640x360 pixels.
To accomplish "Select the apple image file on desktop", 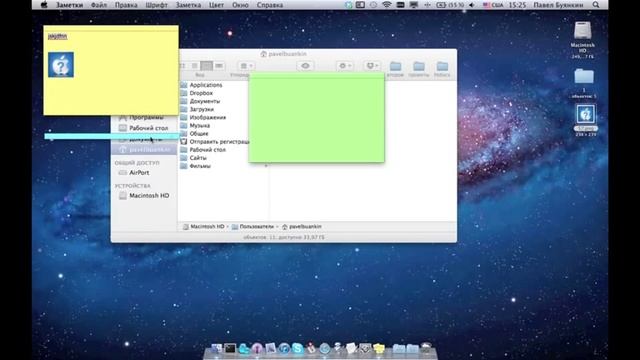I will click(x=586, y=114).
